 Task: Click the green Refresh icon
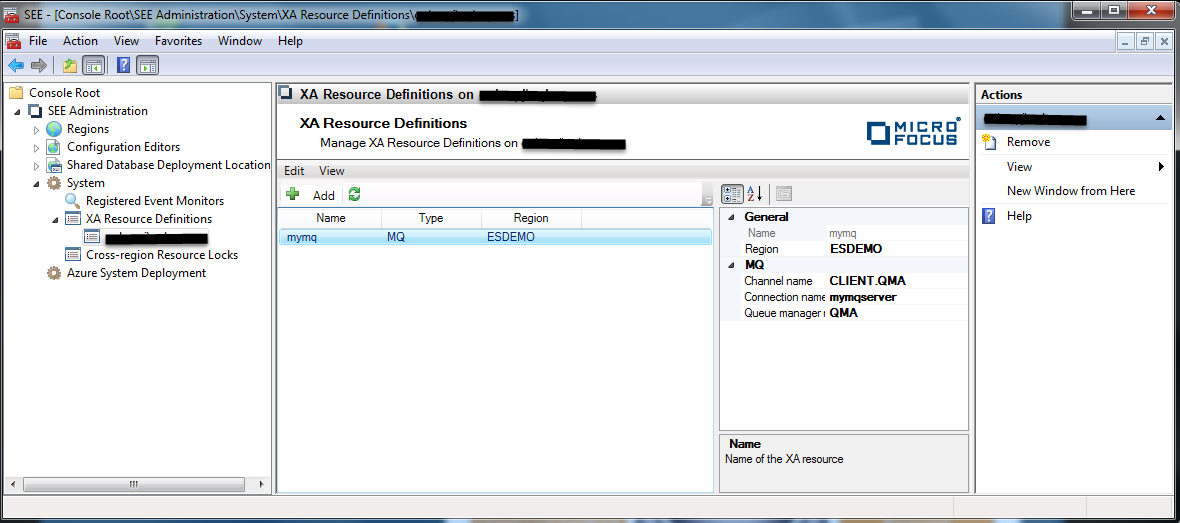pyautogui.click(x=354, y=194)
